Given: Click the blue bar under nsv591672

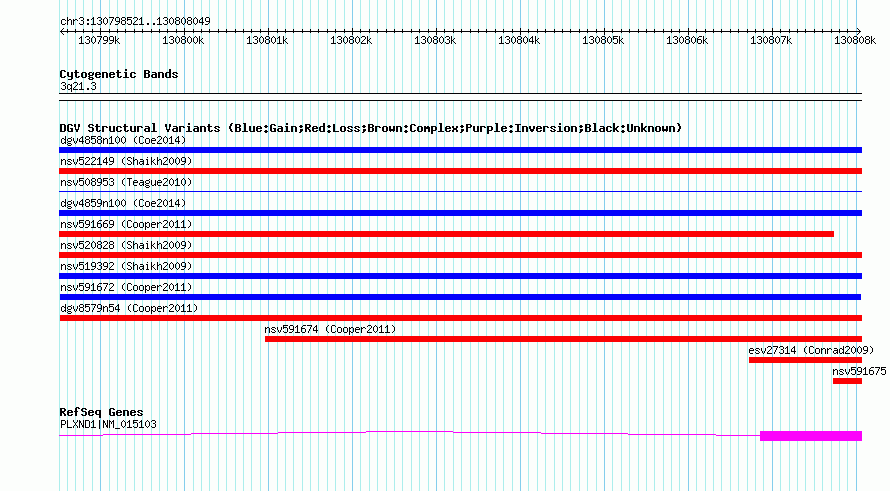Looking at the screenshot, I should pyautogui.click(x=460, y=297).
